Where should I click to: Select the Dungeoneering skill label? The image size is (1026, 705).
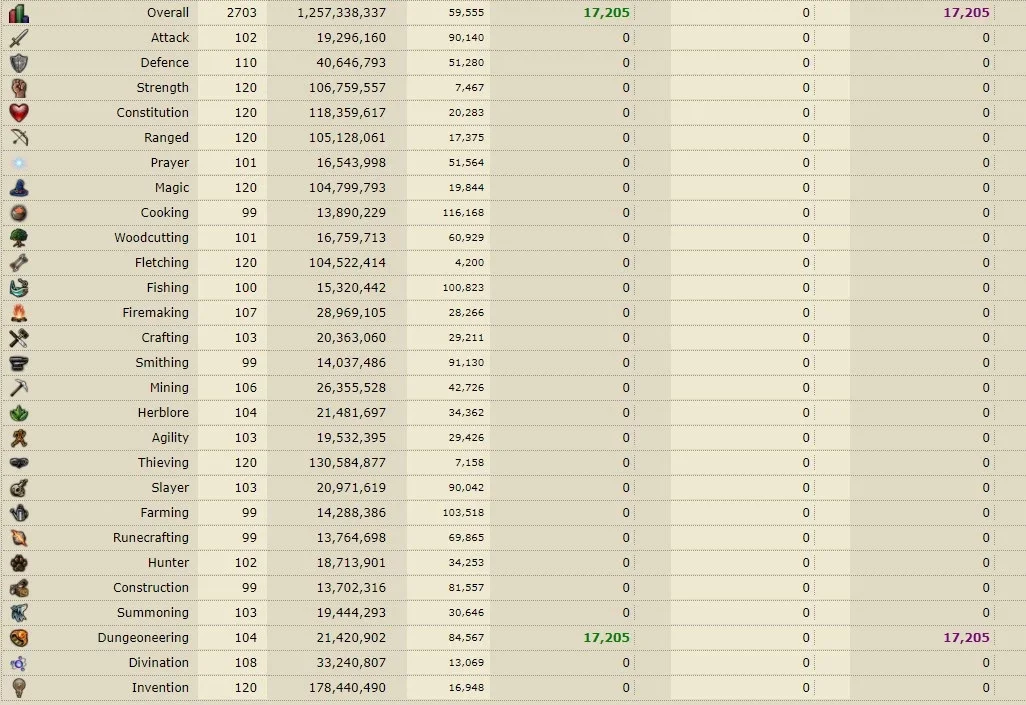coord(143,638)
